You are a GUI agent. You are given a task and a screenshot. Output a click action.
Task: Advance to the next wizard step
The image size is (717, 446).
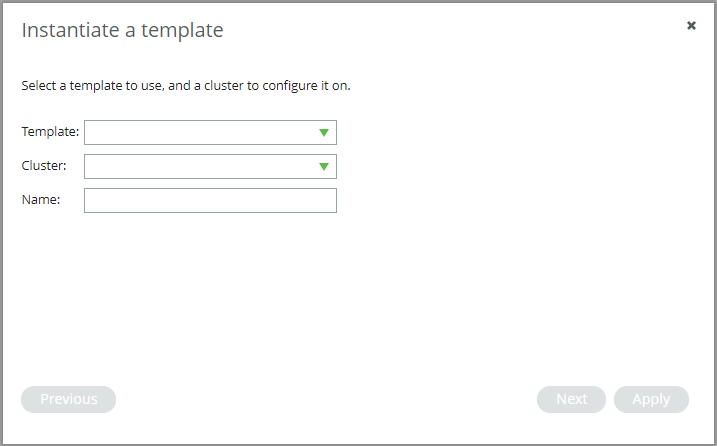(572, 399)
